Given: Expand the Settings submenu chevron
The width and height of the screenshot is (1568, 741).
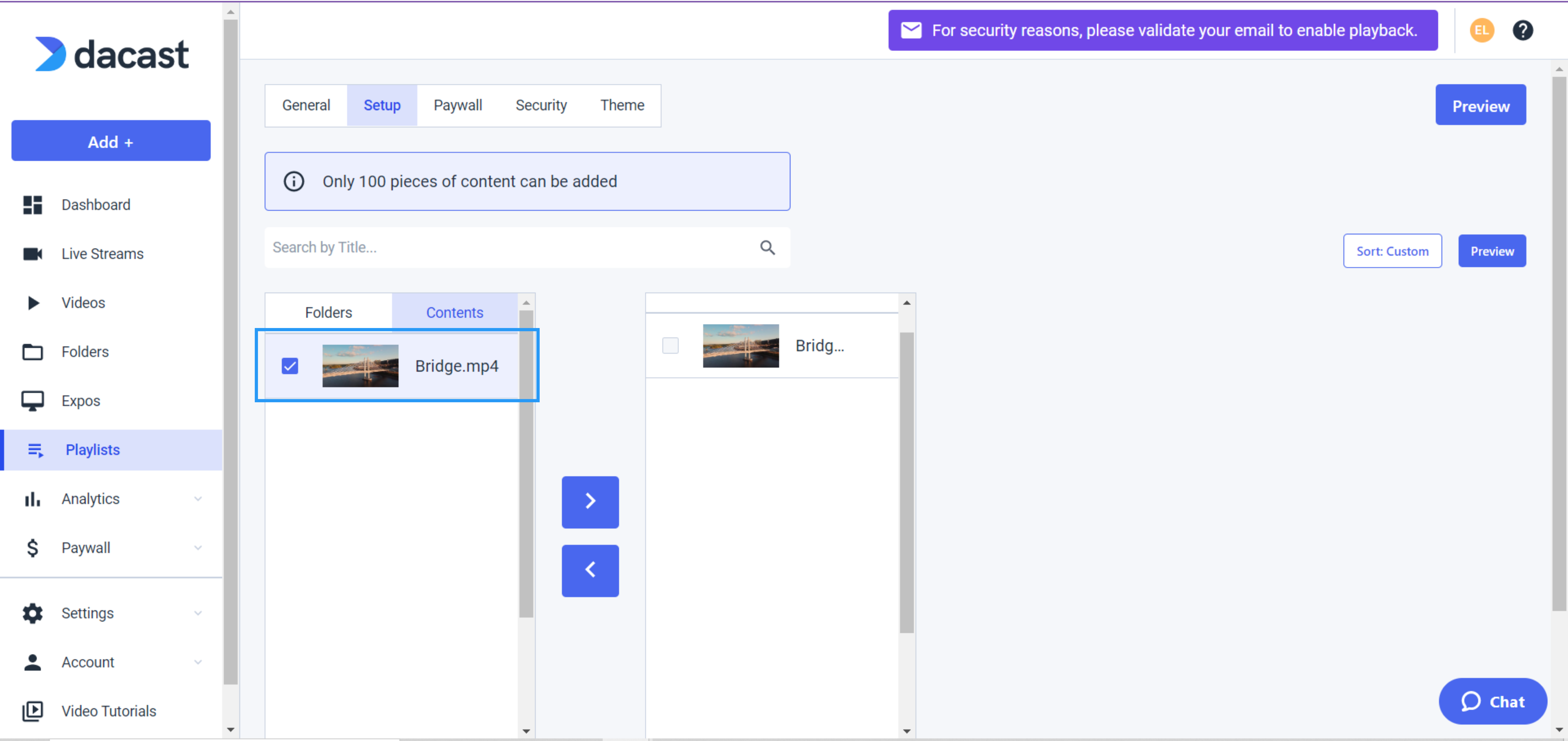Looking at the screenshot, I should 198,613.
